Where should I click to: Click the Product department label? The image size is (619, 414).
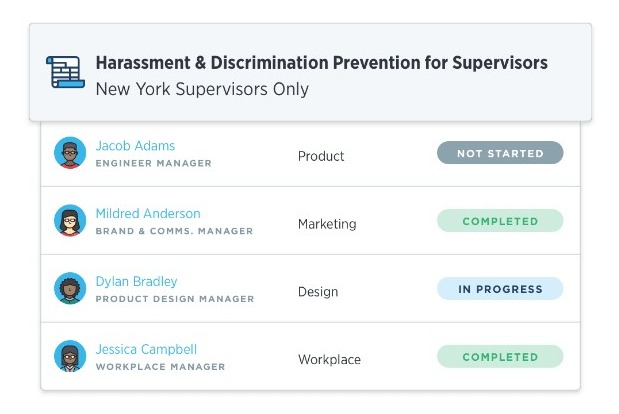click(321, 156)
